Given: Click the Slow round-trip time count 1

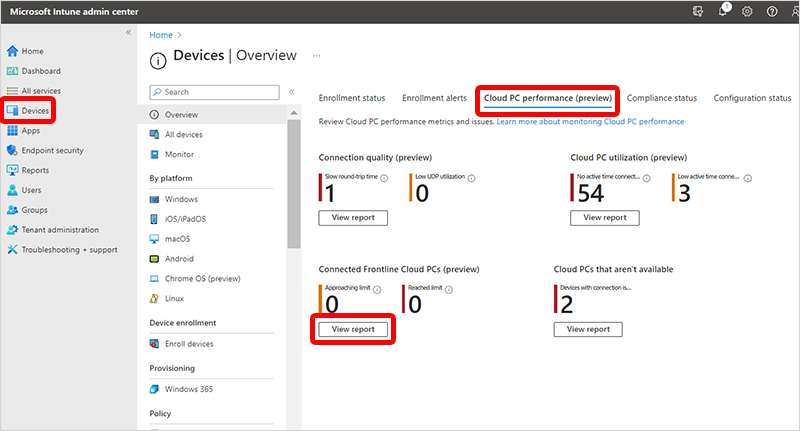Looking at the screenshot, I should pyautogui.click(x=330, y=193).
